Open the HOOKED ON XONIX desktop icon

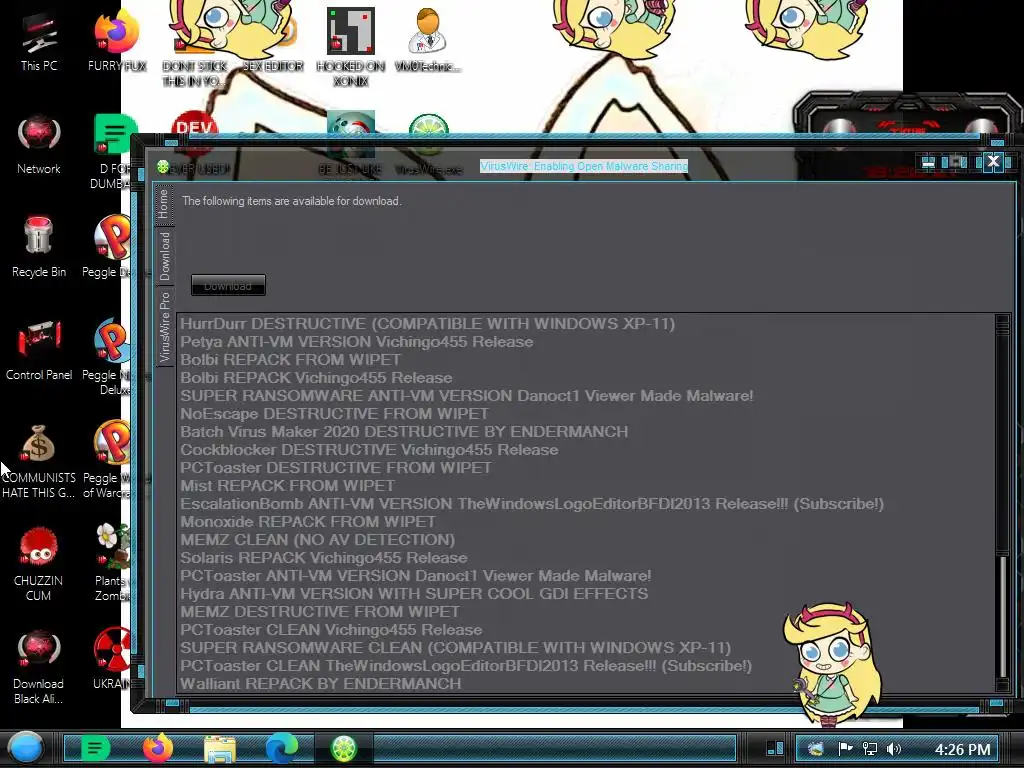coord(351,47)
